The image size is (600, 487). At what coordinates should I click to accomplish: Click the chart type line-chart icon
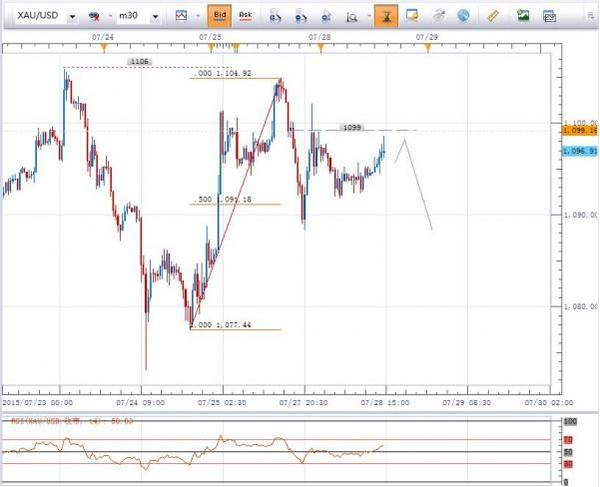(x=180, y=16)
